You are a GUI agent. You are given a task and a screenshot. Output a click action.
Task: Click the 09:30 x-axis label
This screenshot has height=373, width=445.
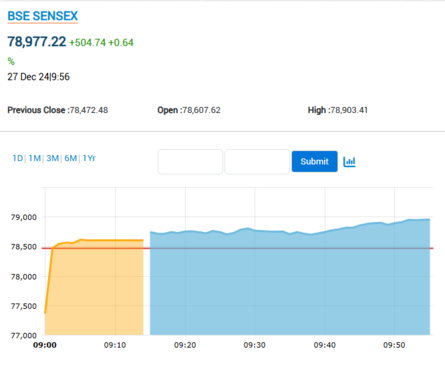[255, 345]
